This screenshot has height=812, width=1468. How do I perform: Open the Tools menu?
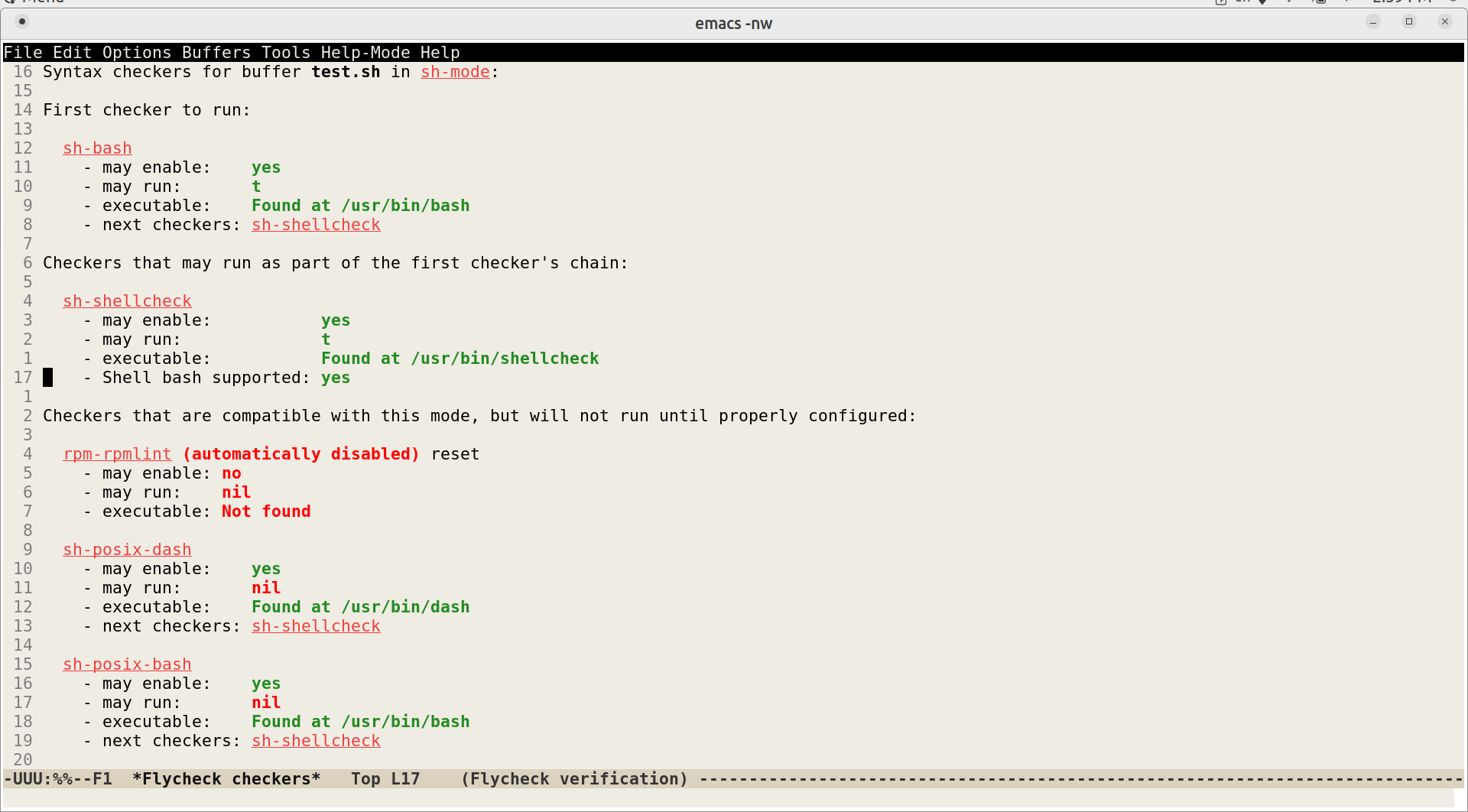coord(284,52)
